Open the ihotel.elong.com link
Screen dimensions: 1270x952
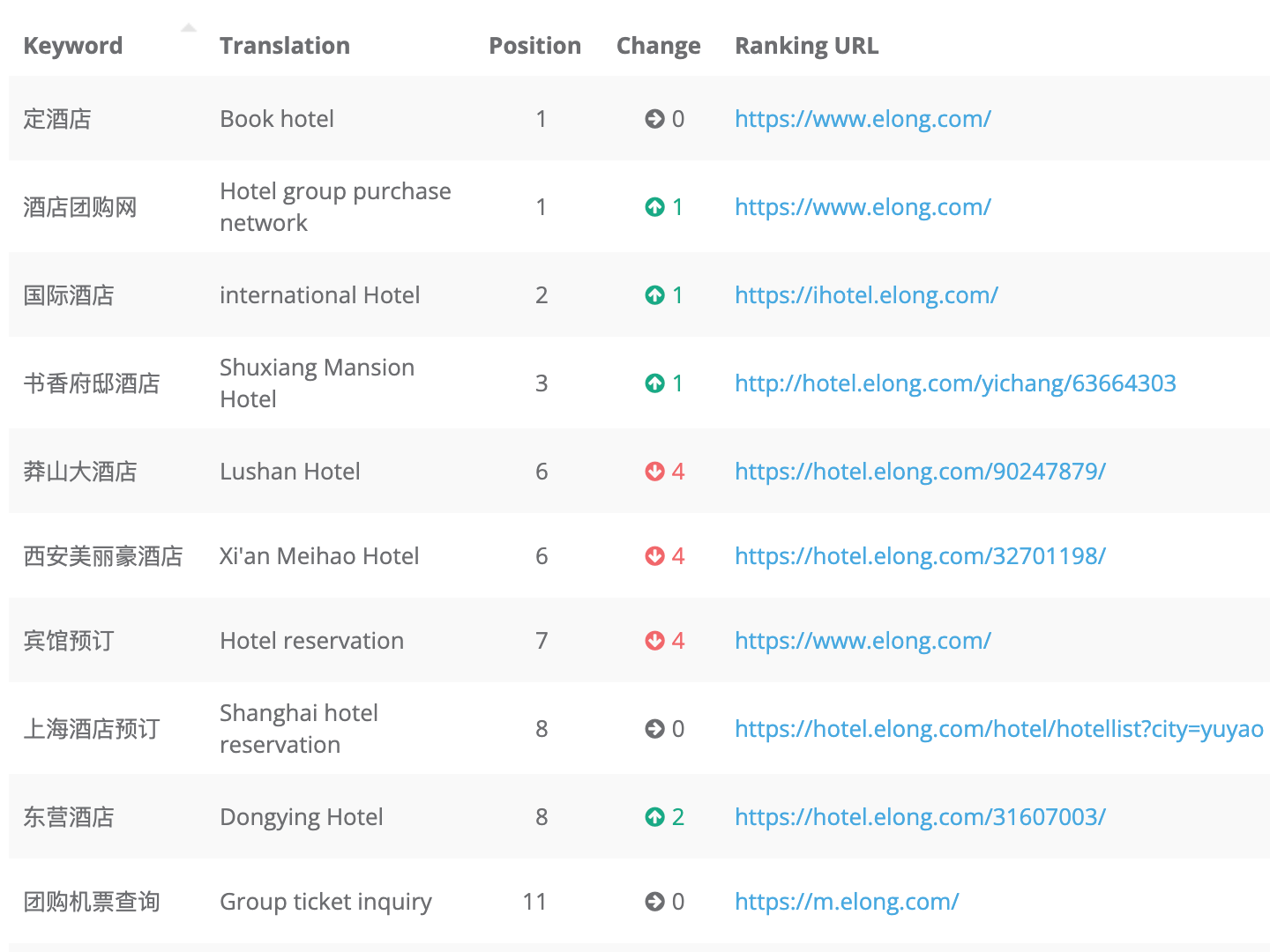coord(866,295)
